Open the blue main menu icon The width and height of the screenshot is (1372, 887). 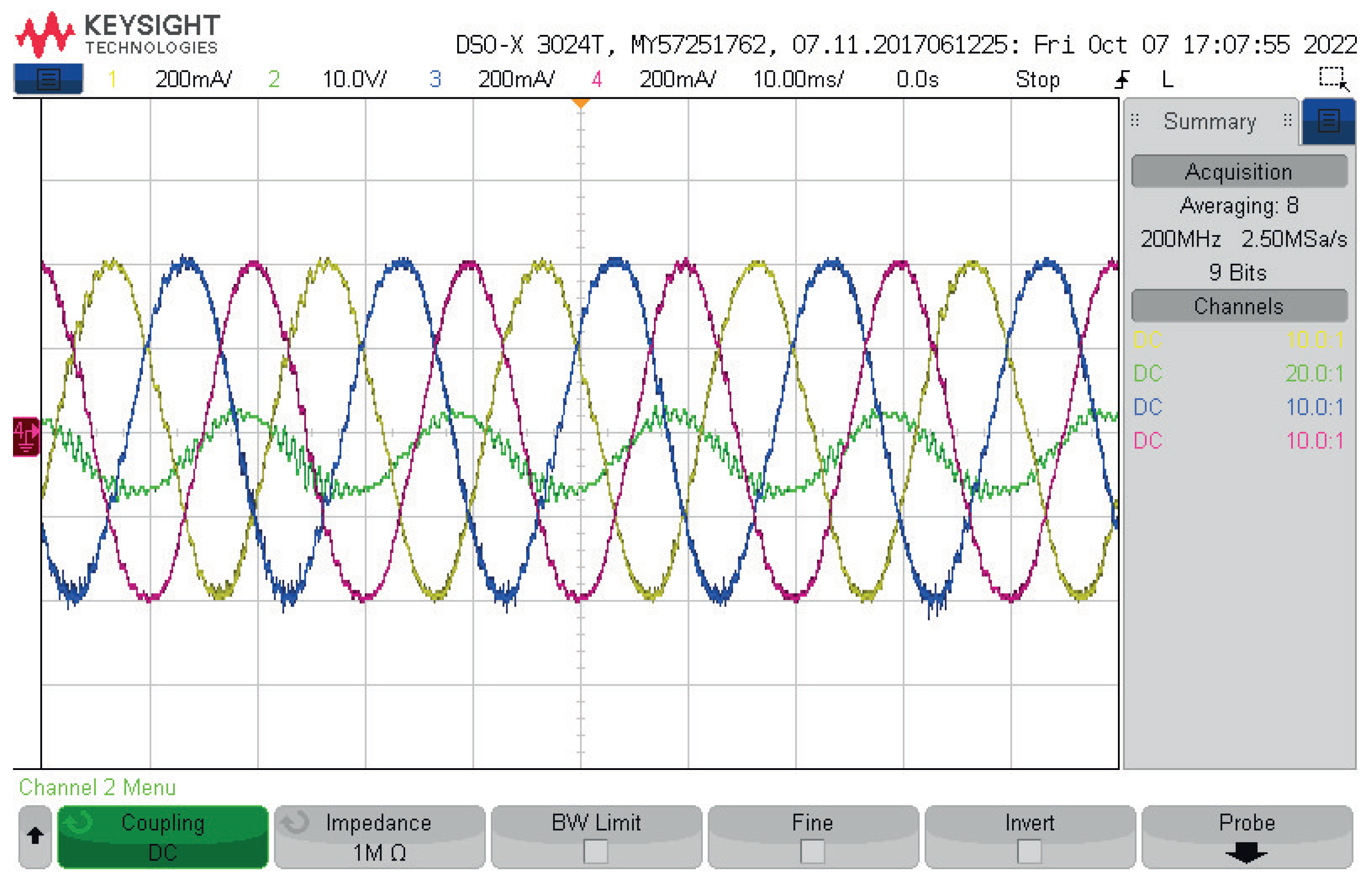tap(48, 79)
